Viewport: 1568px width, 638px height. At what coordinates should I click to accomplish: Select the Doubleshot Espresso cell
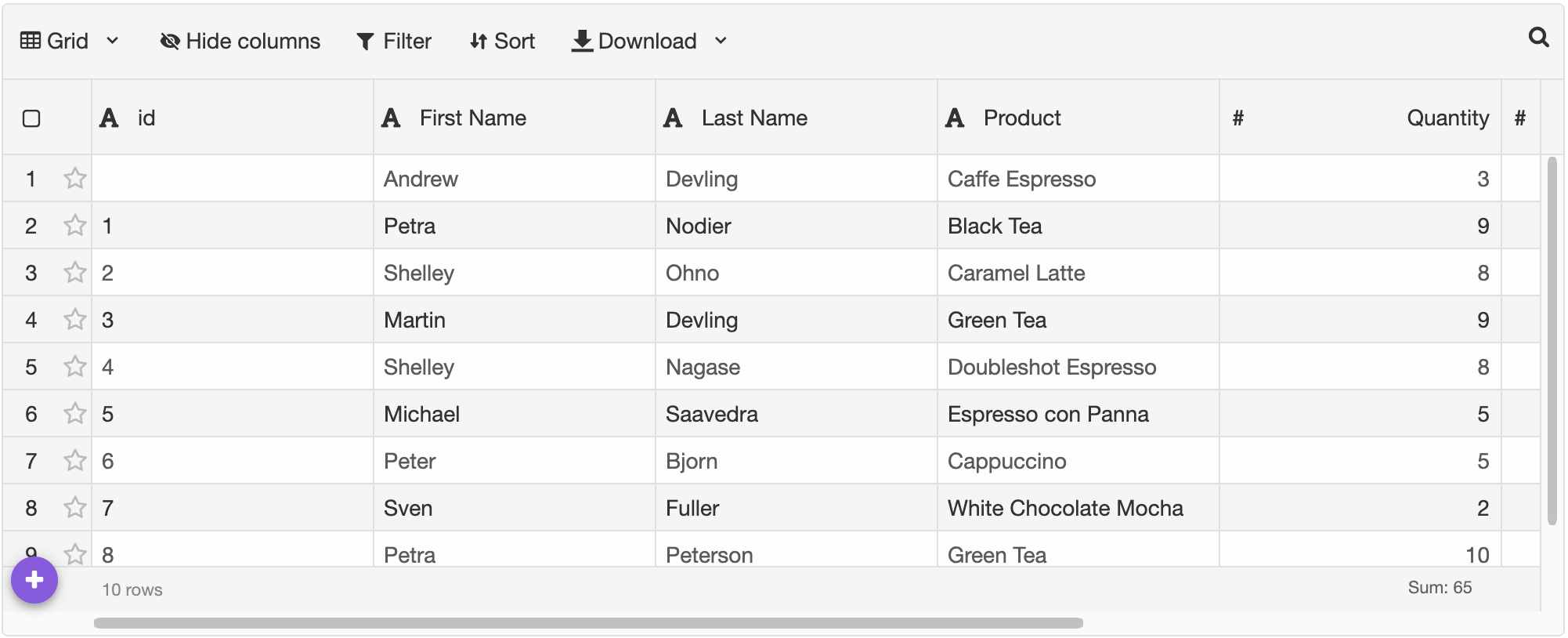1078,367
